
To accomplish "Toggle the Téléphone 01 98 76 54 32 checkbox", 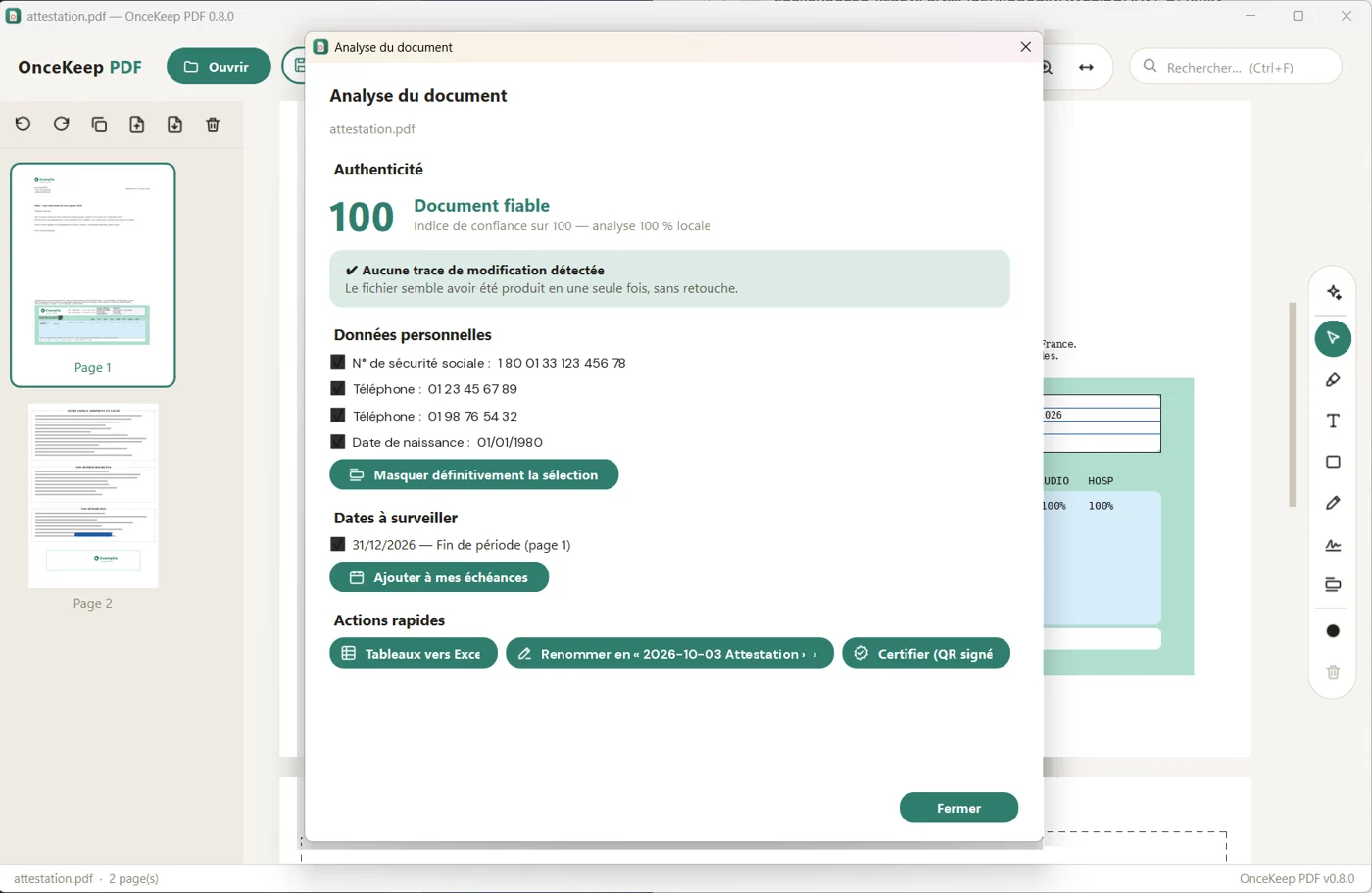I will coord(338,416).
